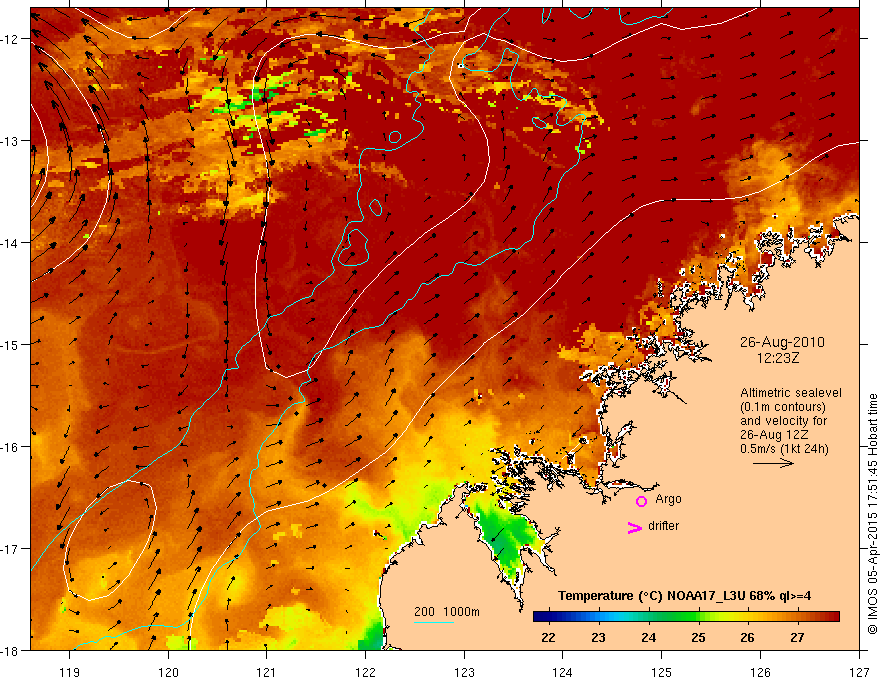Click the colorbar label '24'
Viewport: 880px width, 680px height.
[648, 638]
